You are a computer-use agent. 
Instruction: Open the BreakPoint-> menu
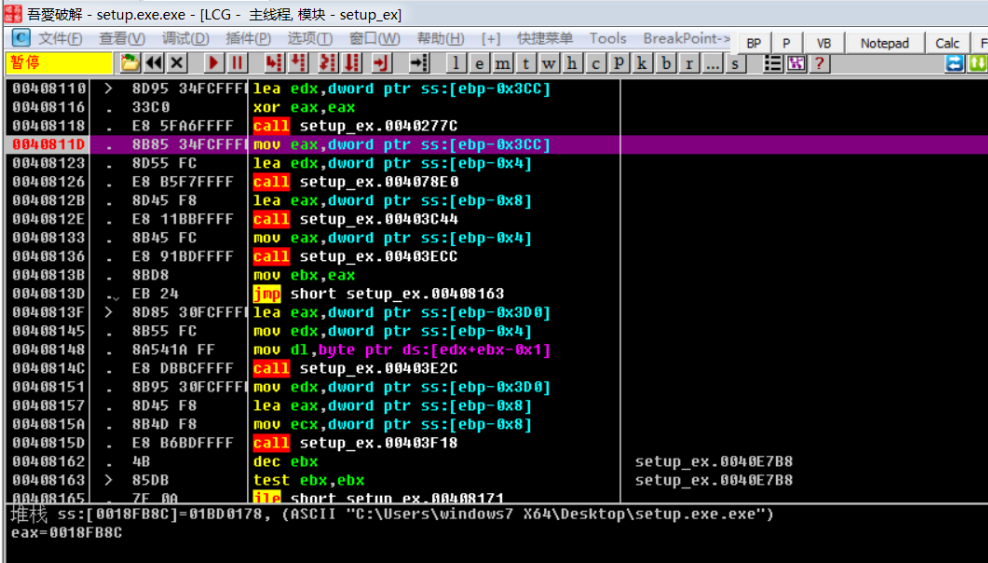coord(687,38)
